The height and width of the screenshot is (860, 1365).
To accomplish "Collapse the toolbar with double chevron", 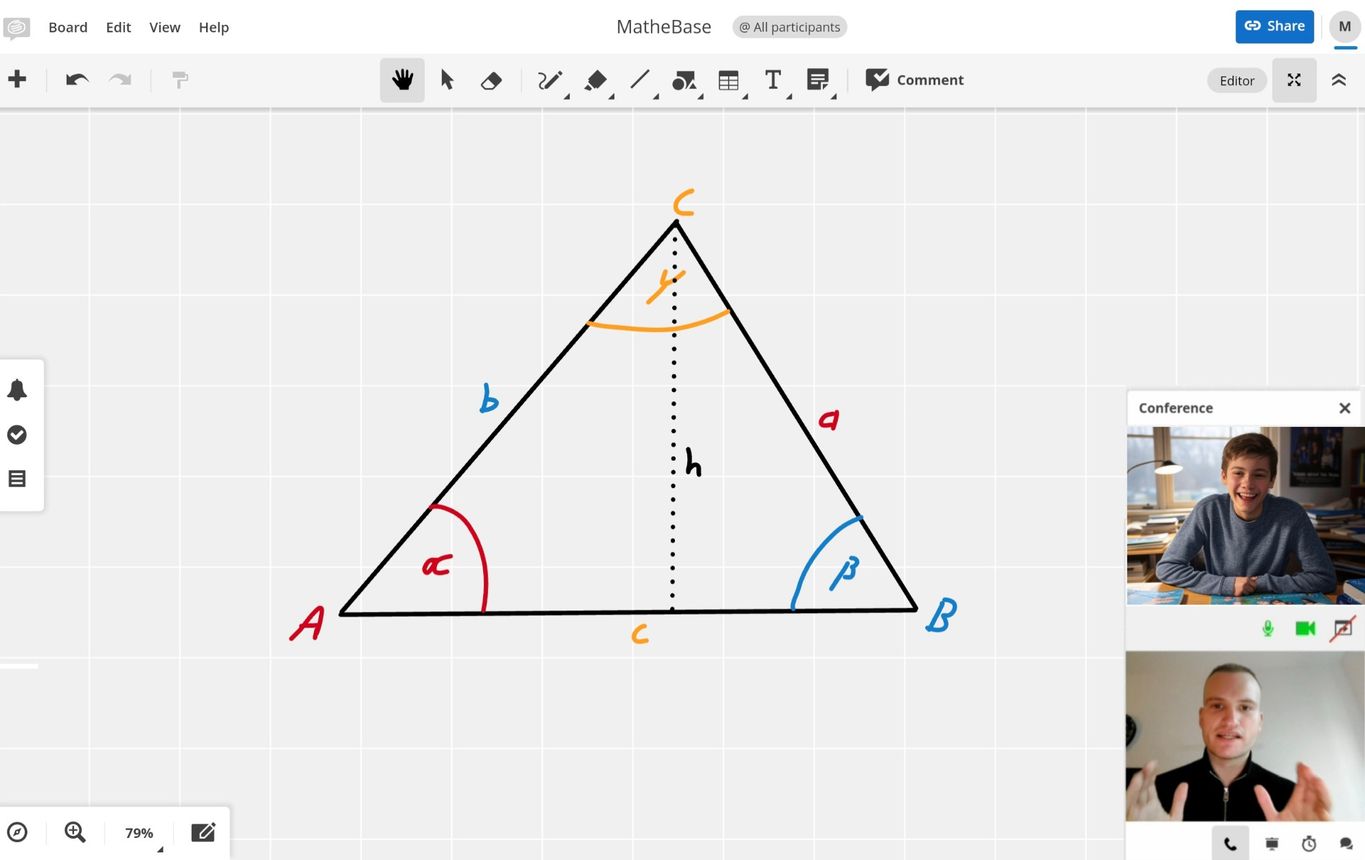I will tap(1339, 80).
